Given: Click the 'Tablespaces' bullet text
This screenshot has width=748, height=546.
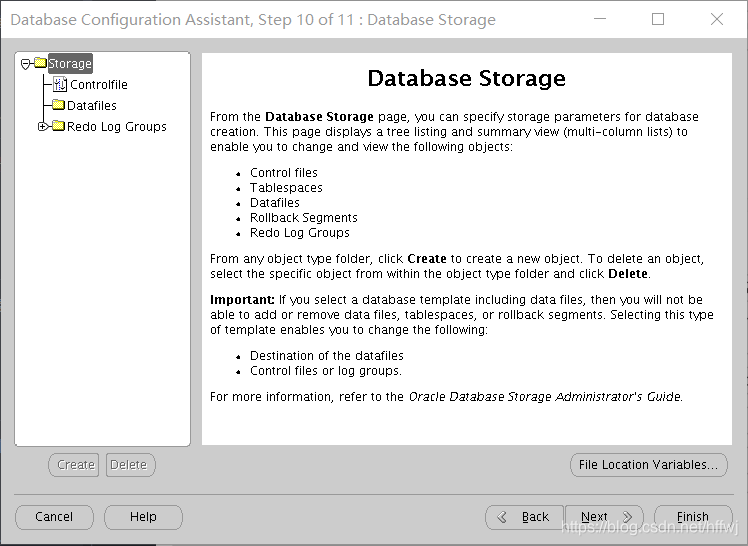Looking at the screenshot, I should coord(286,188).
